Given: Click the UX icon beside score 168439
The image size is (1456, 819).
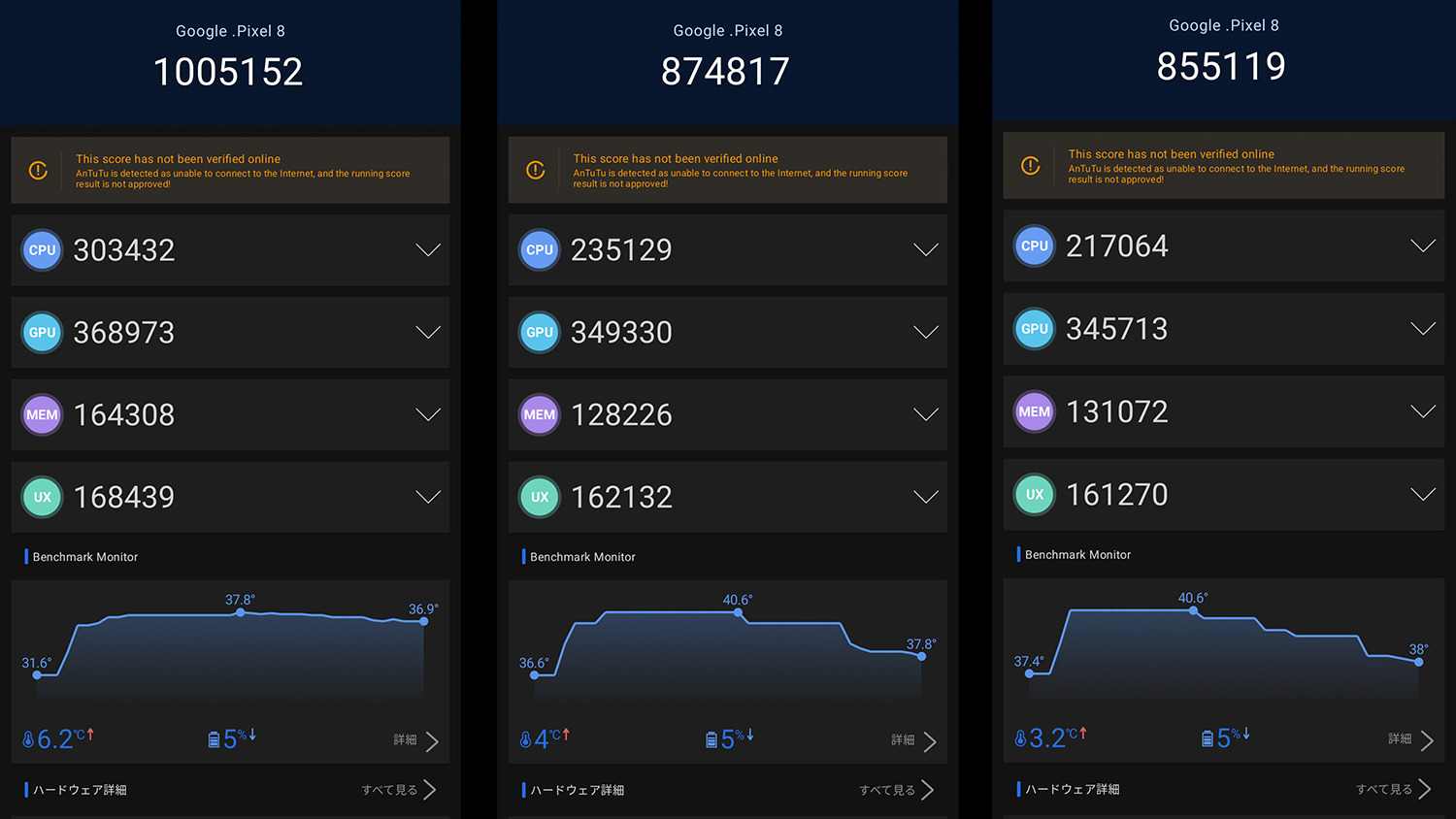Looking at the screenshot, I should click(x=42, y=497).
